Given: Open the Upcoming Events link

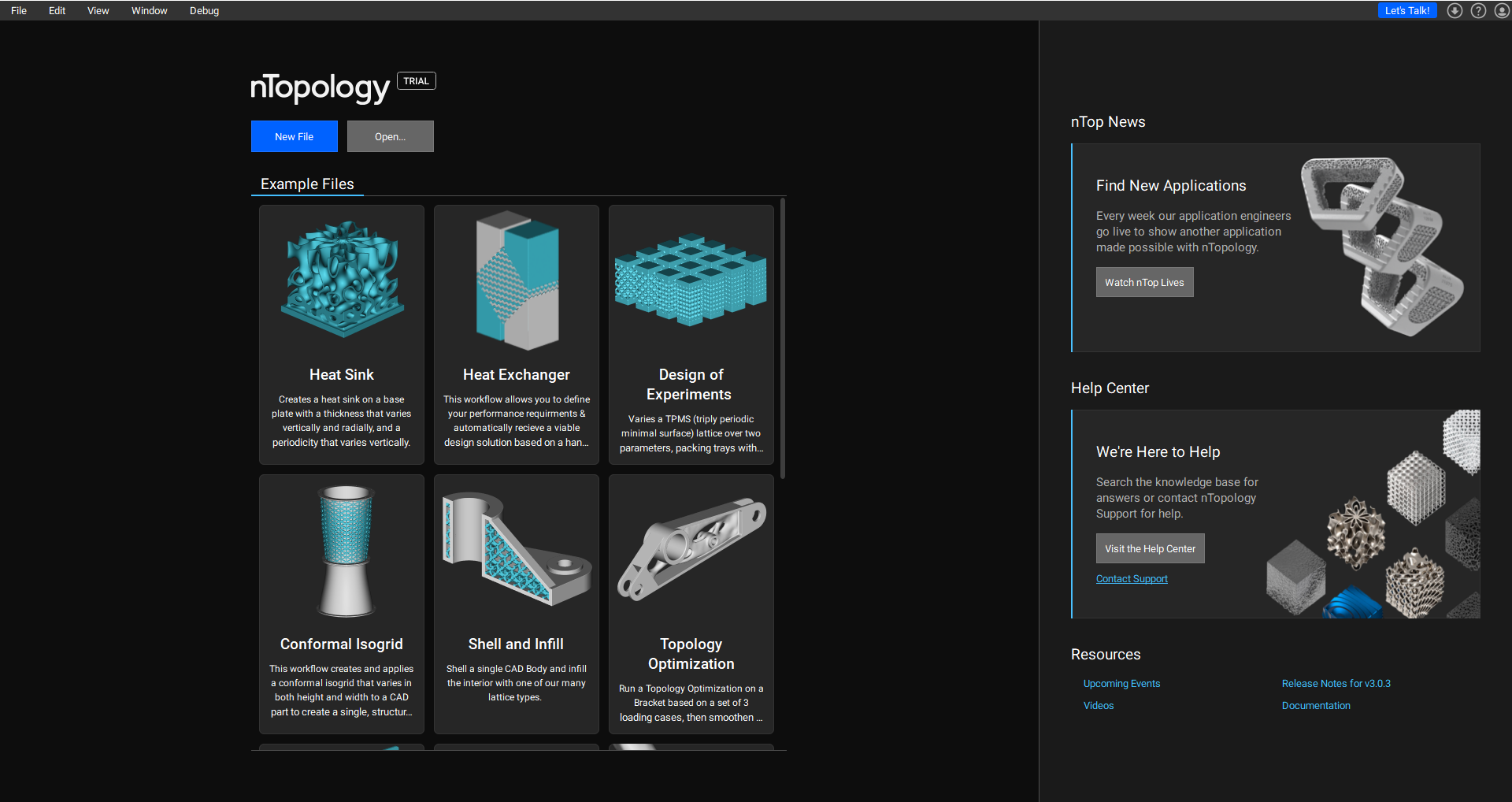Looking at the screenshot, I should click(x=1121, y=684).
